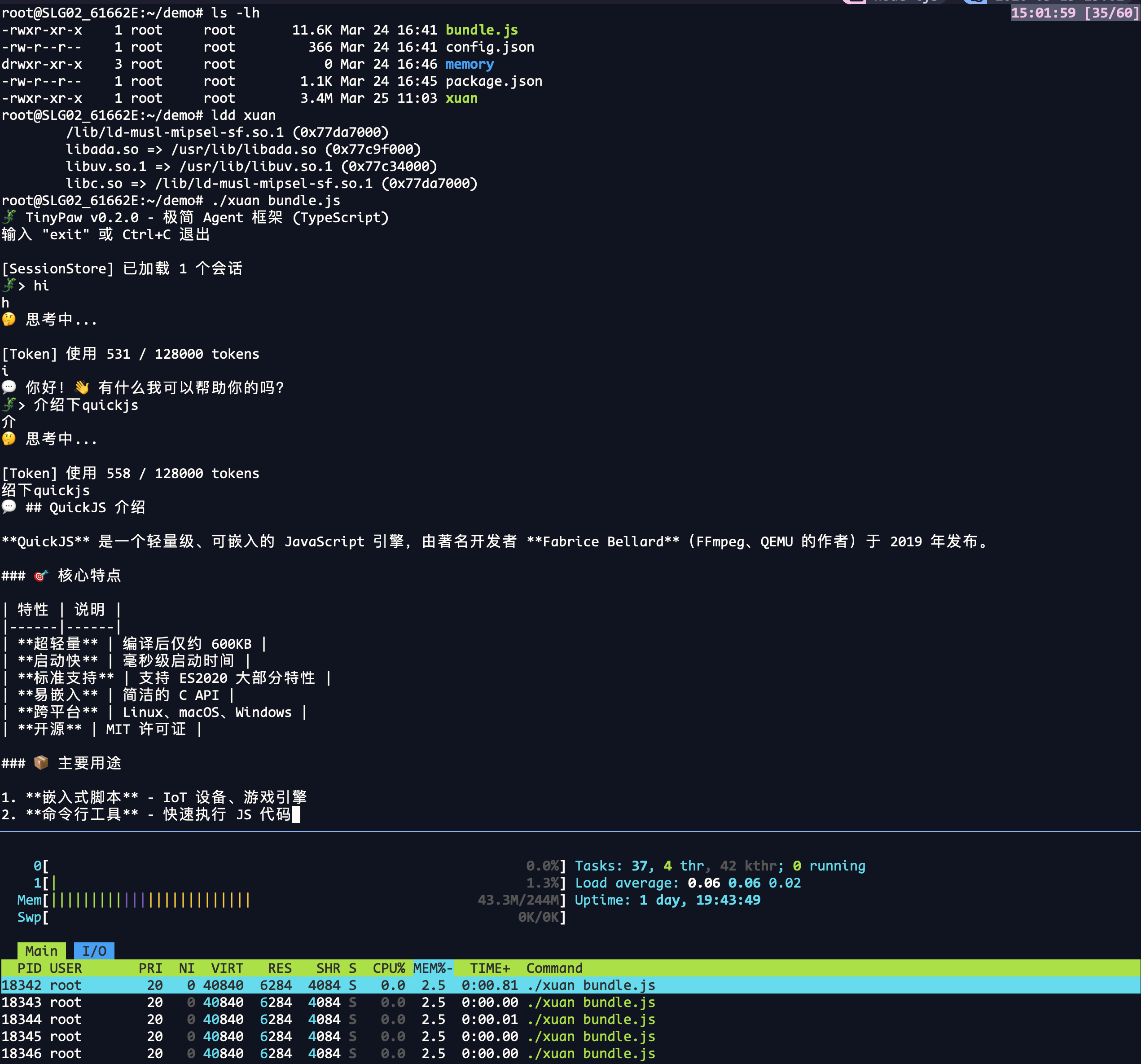Click the thinking emoji above the 531 tokens line

9,319
